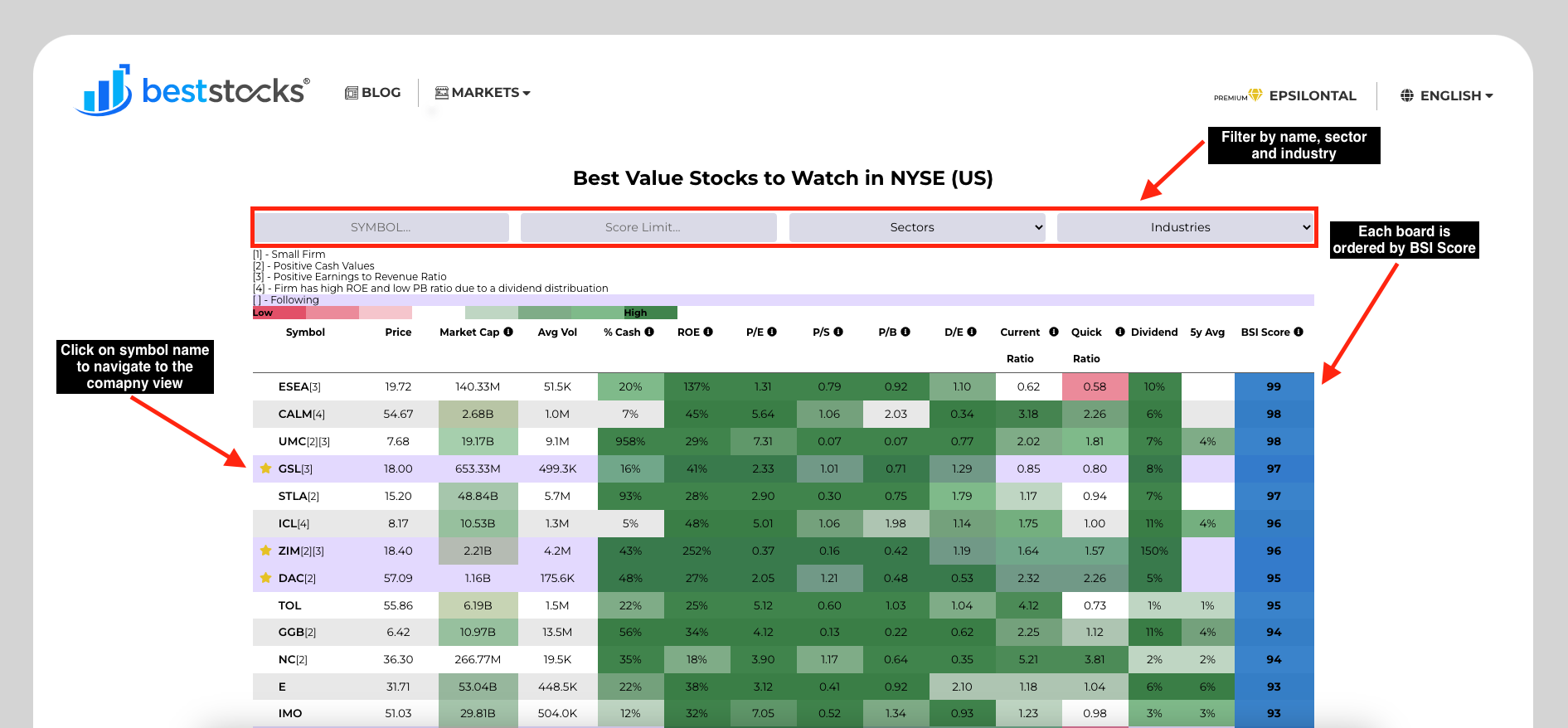
Task: Click the D/E info icon
Action: click(972, 332)
